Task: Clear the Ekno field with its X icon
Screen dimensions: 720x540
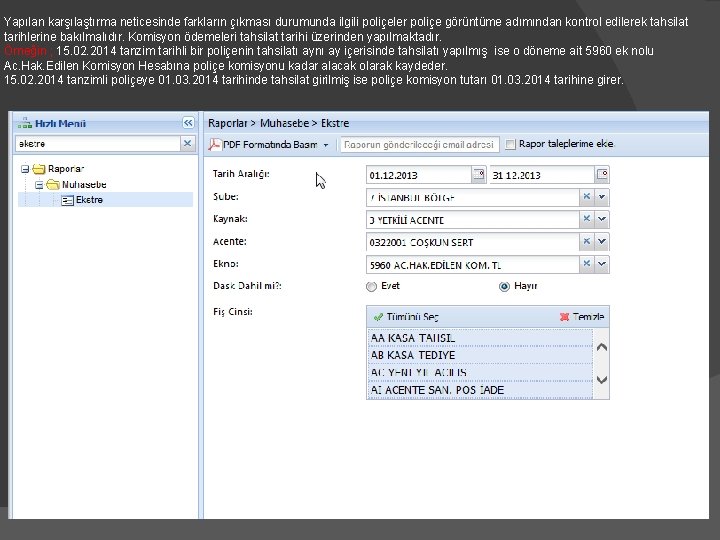Action: [586, 264]
